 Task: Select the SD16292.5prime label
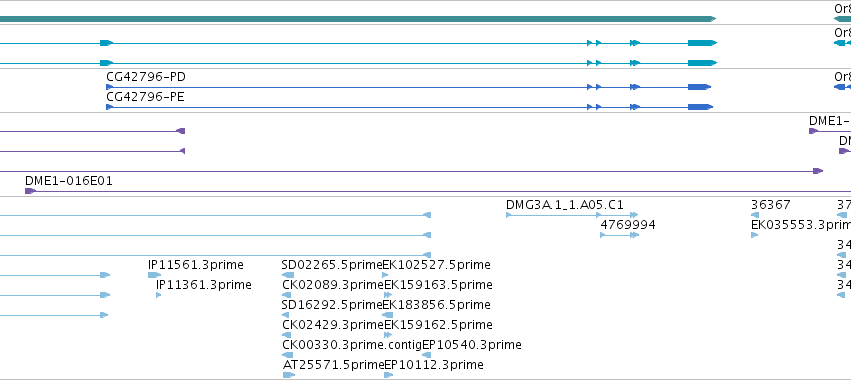(332, 305)
